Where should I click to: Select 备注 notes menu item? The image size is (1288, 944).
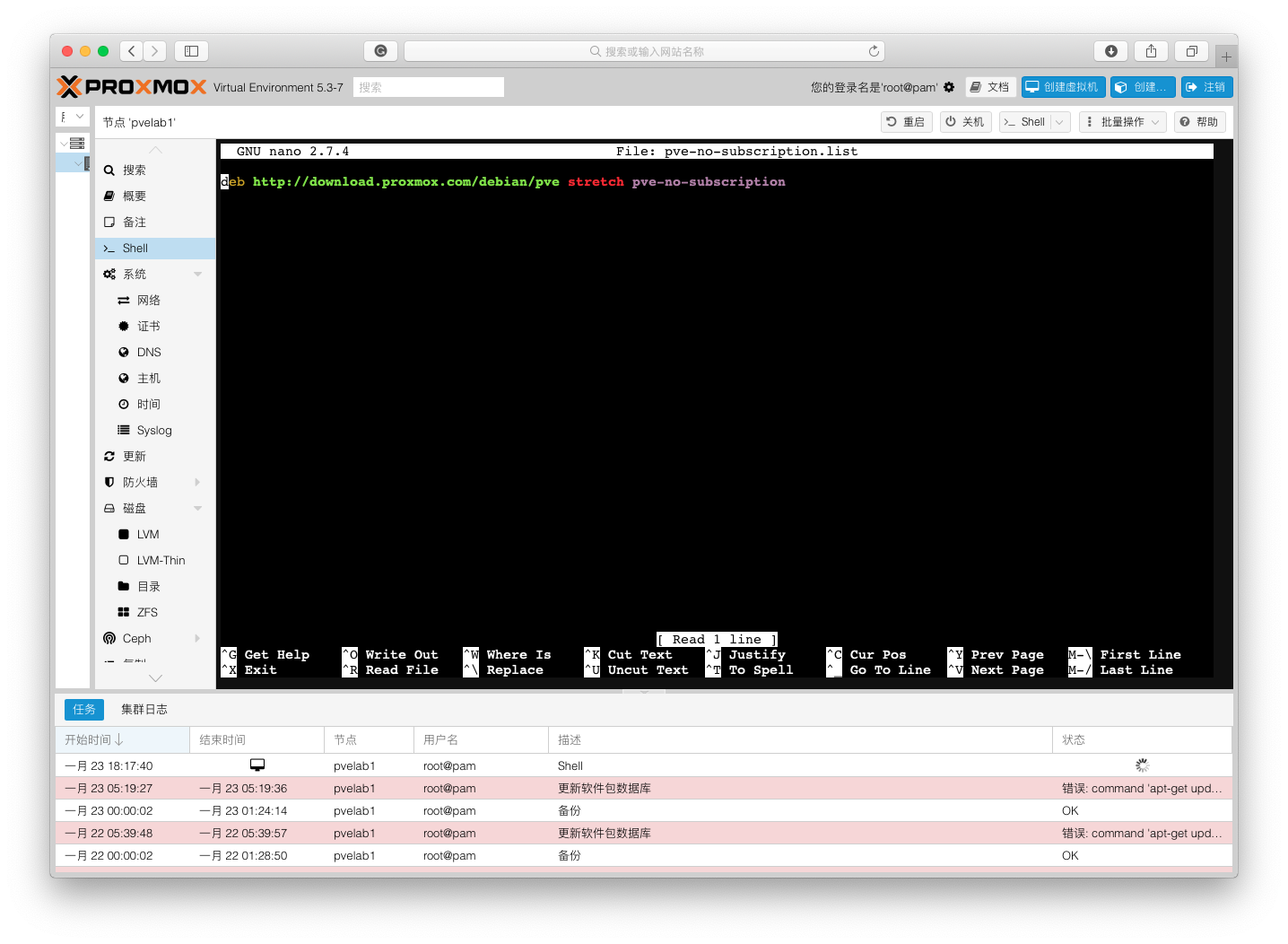154,223
